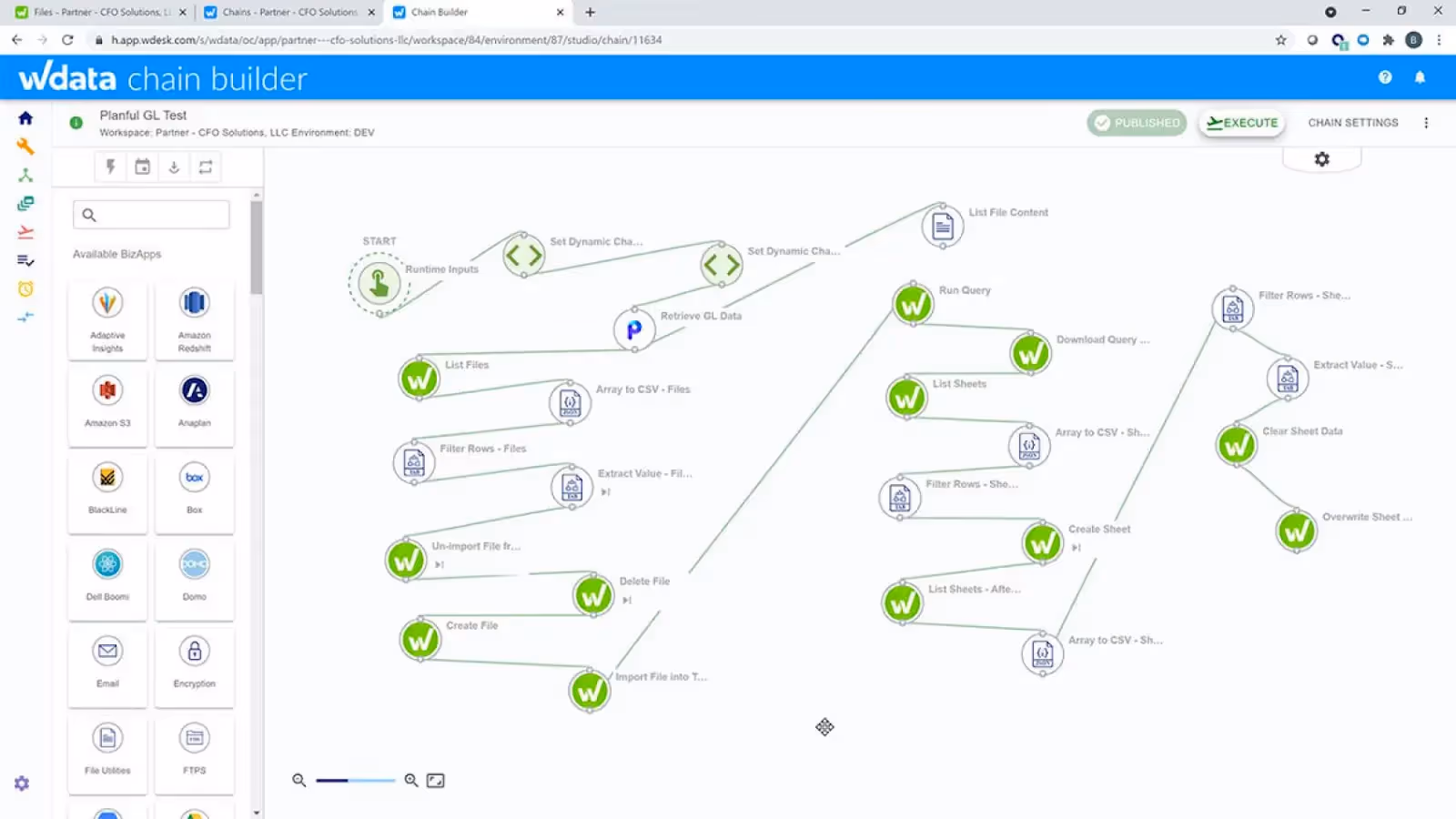Click the zoom-in magnifier at canvas bottom

pyautogui.click(x=410, y=780)
